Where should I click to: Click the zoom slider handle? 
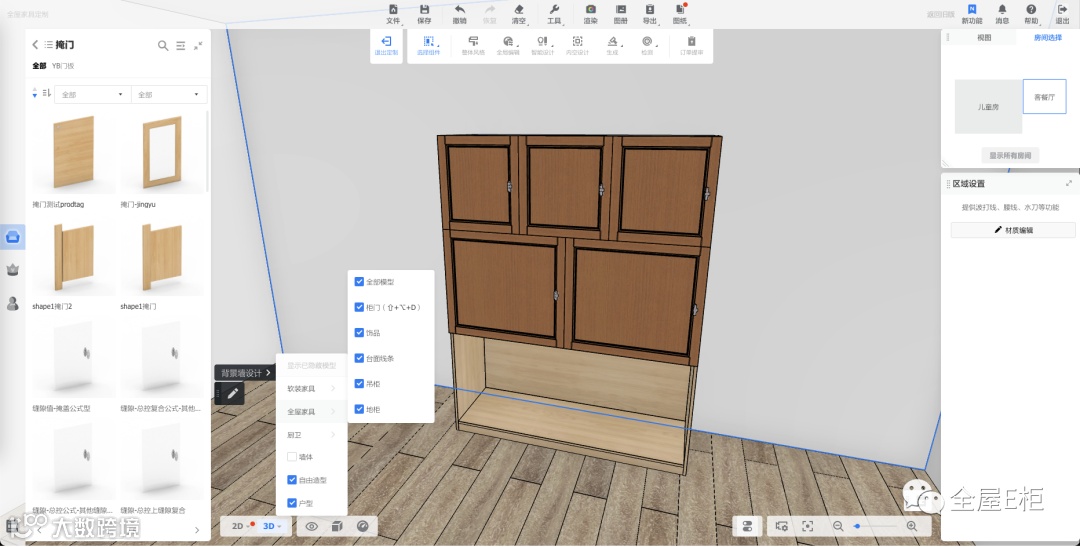857,526
